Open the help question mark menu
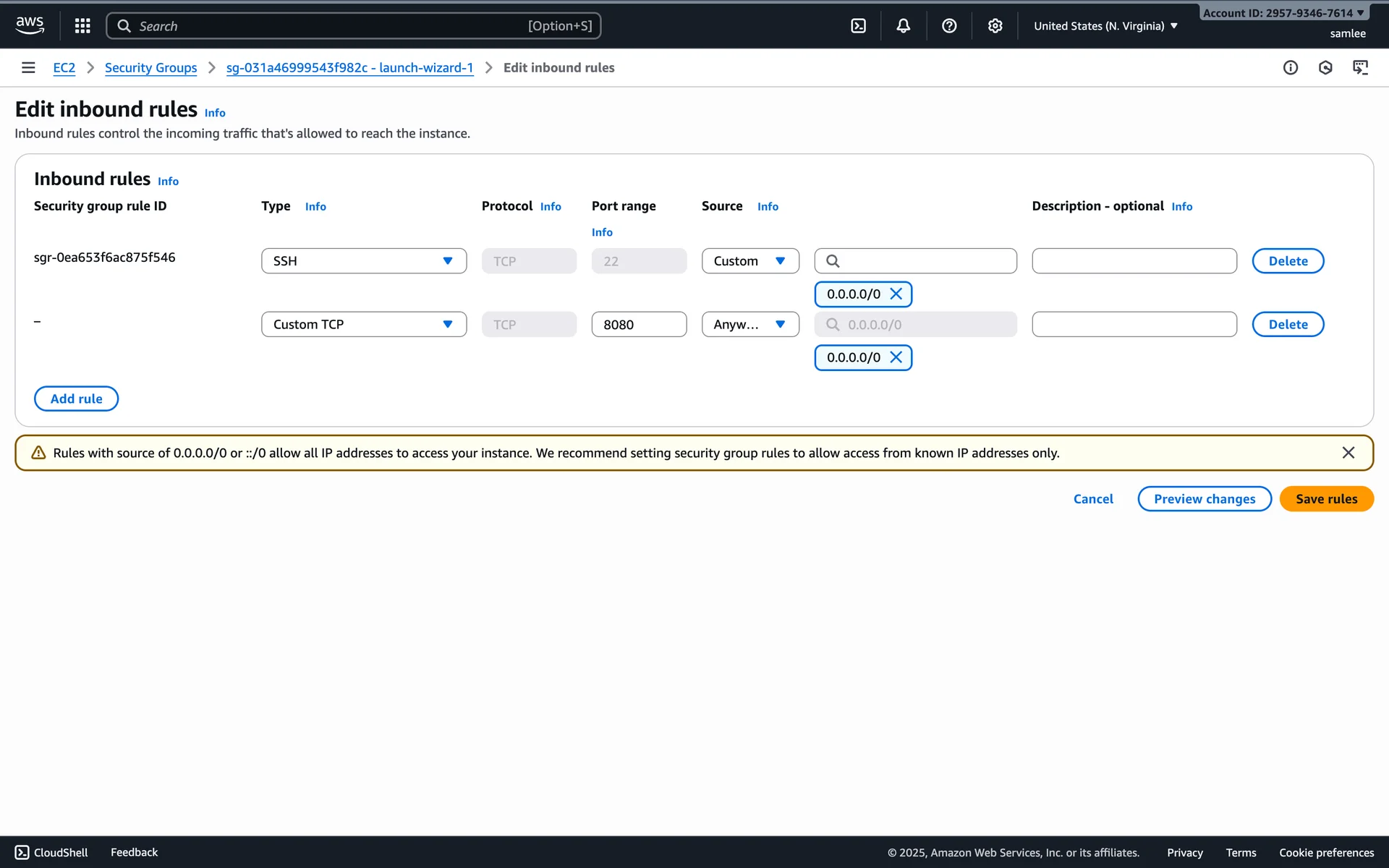 coord(949,26)
